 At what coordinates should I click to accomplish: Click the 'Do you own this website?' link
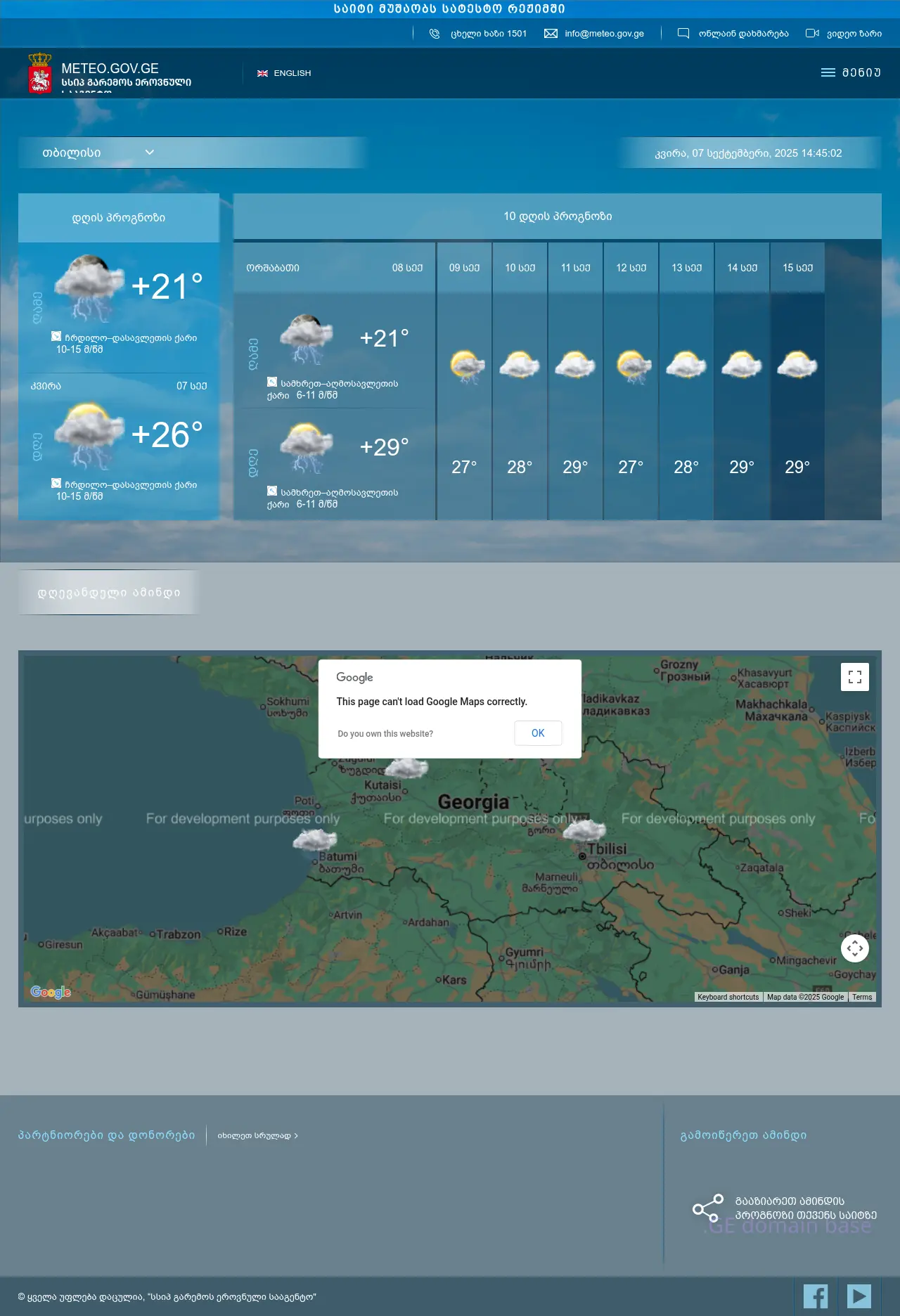[x=385, y=734]
